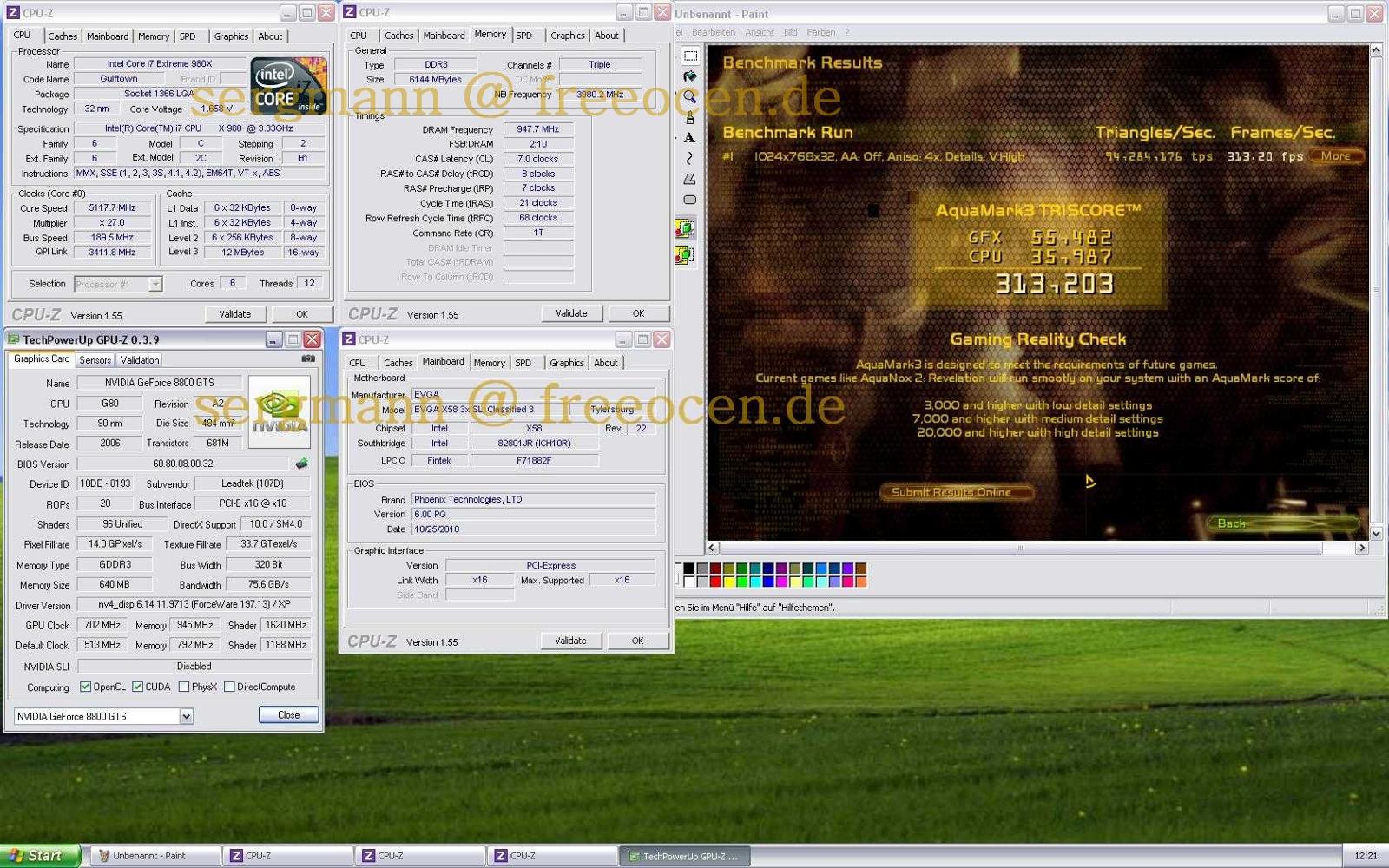1389x868 pixels.
Task: Activate the Text tool in Paint
Action: click(690, 137)
